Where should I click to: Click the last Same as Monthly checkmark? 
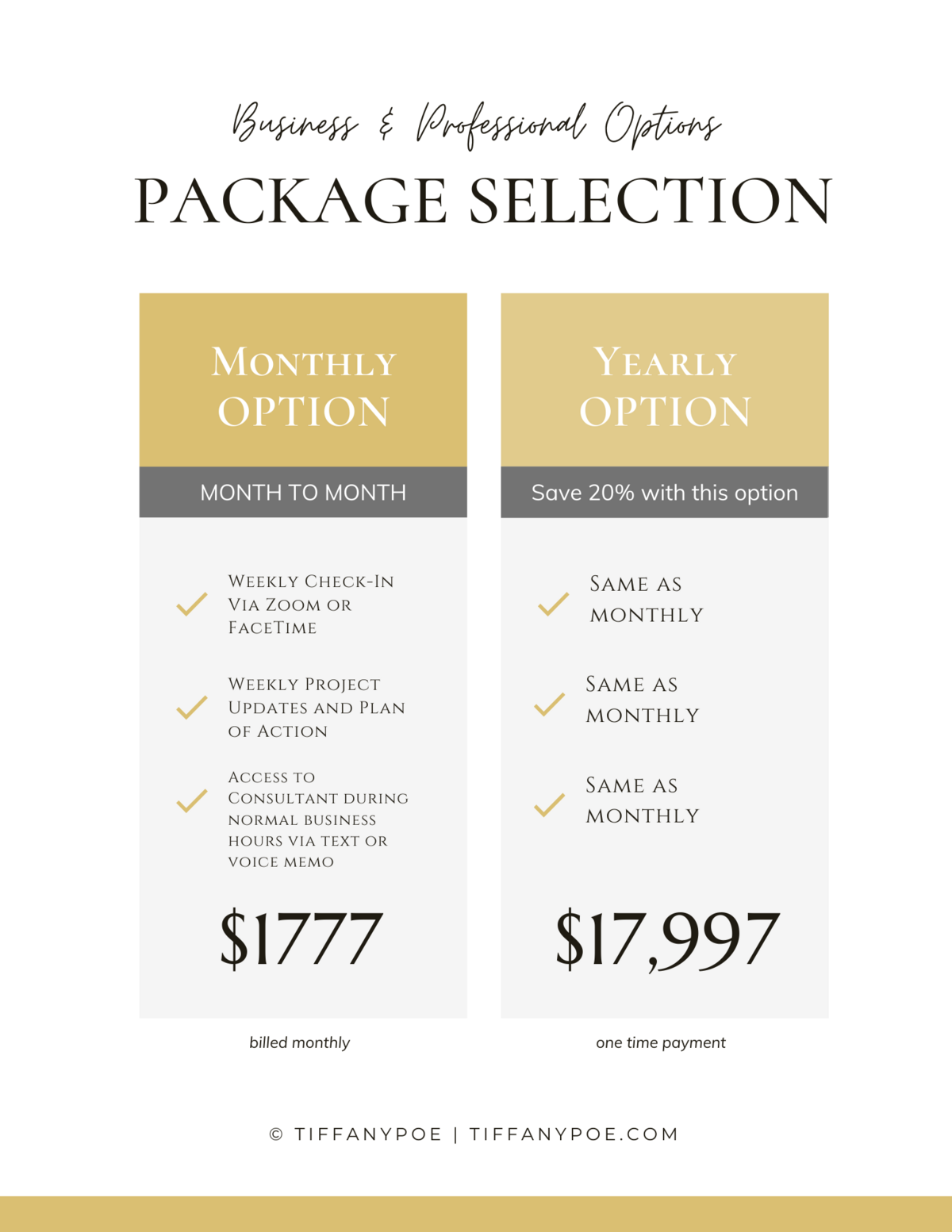[549, 805]
